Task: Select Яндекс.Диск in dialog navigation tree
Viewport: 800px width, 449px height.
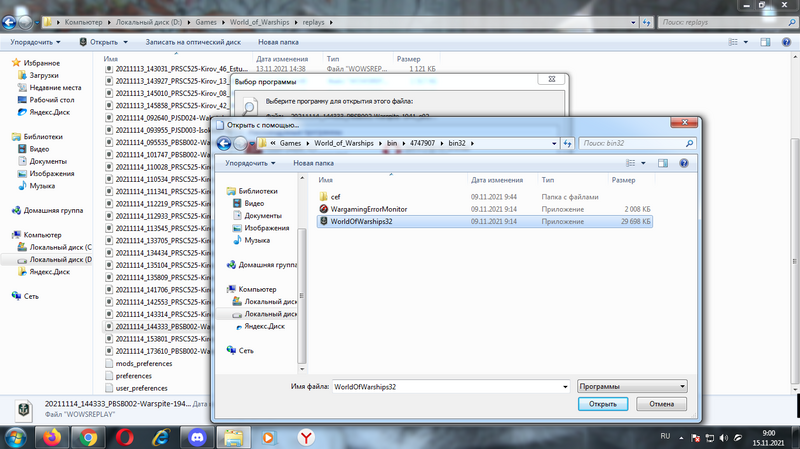Action: [264, 327]
